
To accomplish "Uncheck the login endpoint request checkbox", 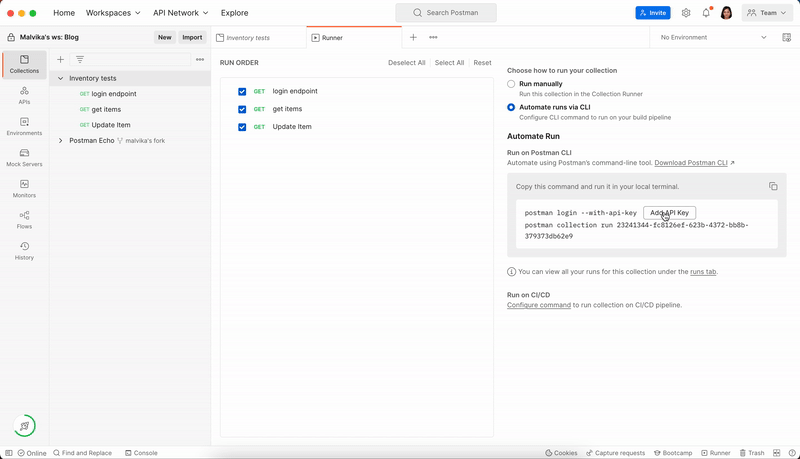I will [x=242, y=92].
